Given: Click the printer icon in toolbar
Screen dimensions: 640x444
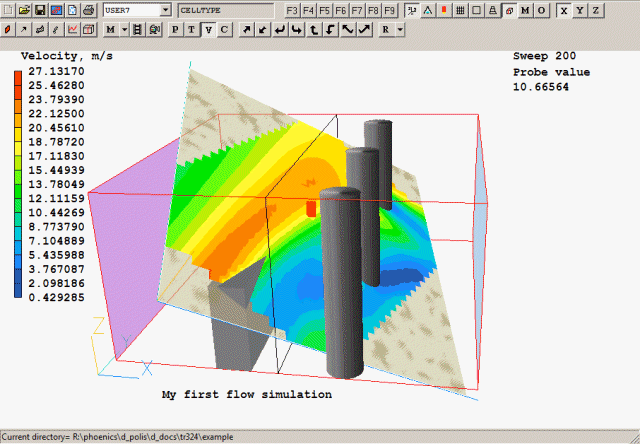Looking at the screenshot, I should [89, 10].
